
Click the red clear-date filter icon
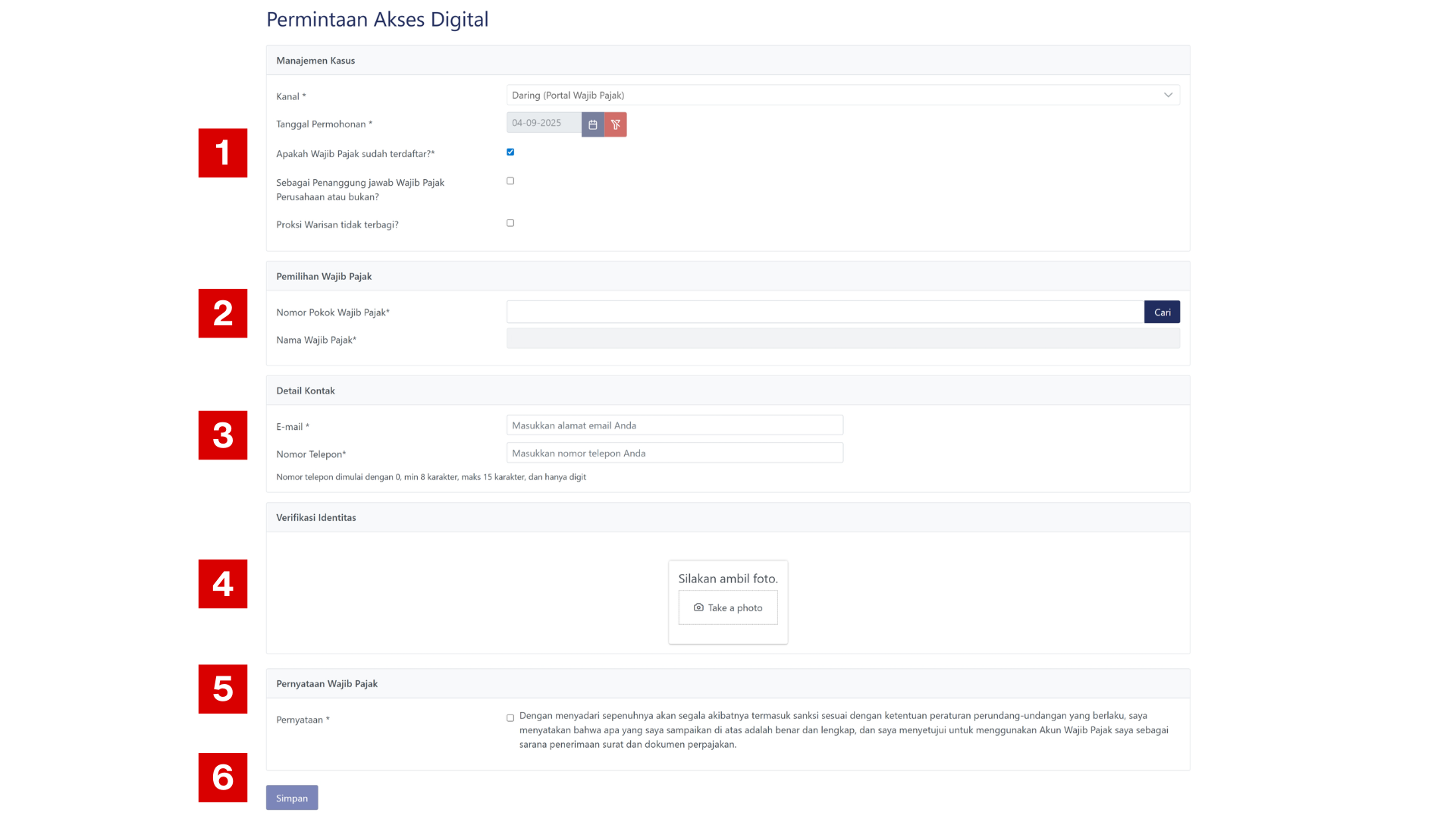[x=616, y=124]
